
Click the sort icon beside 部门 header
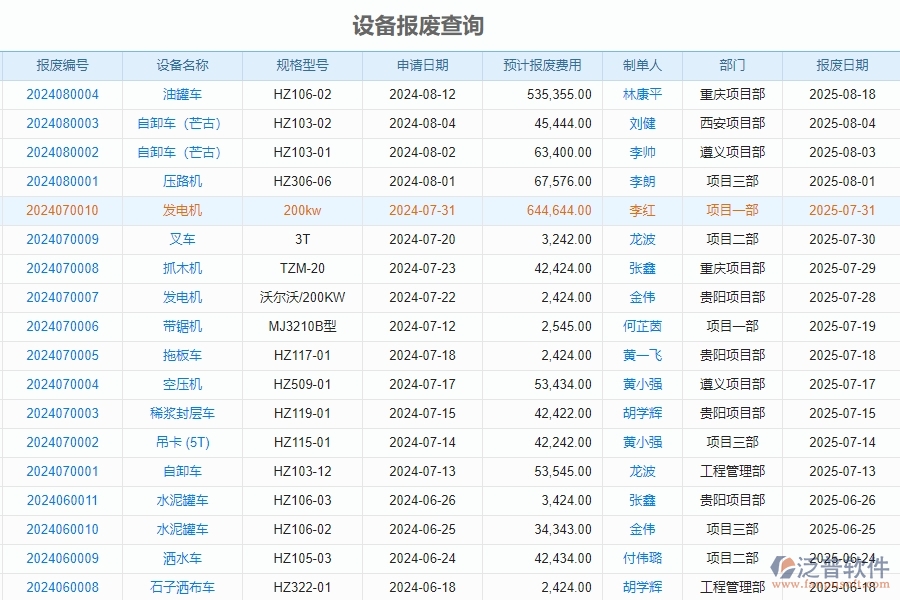pyautogui.click(x=752, y=65)
